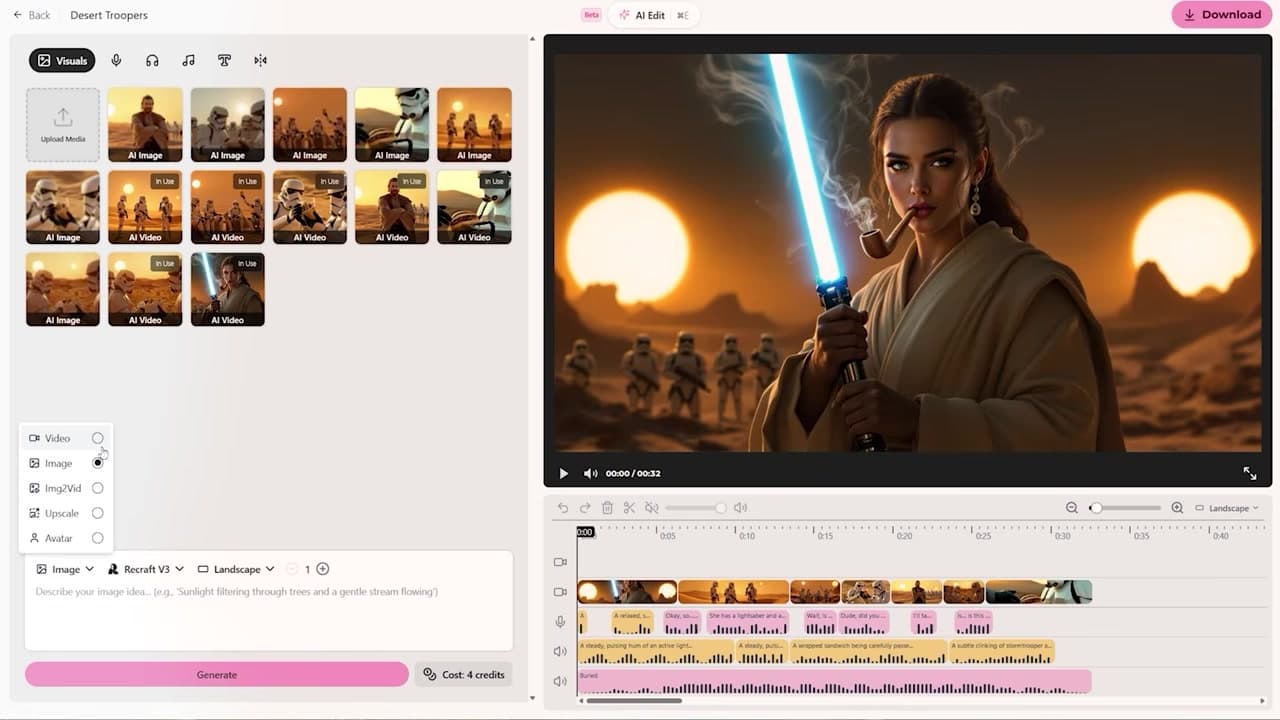
Task: Click the Desert Troopers project title
Action: [x=109, y=15]
